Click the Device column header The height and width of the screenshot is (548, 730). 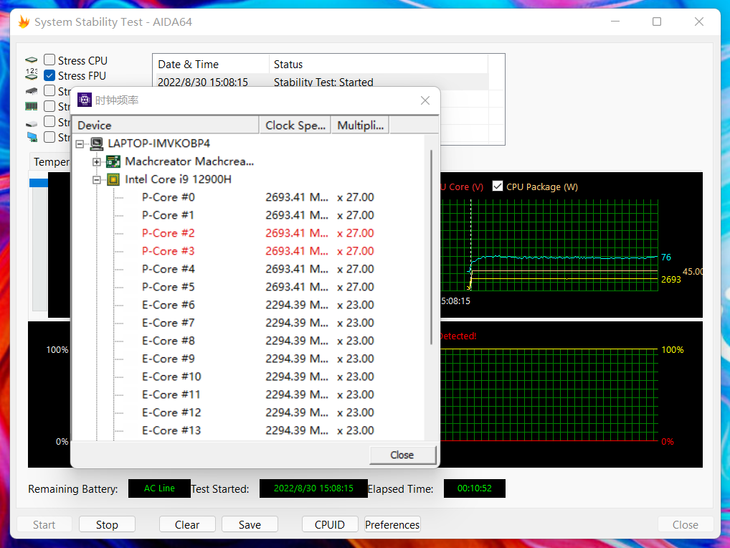(165, 125)
